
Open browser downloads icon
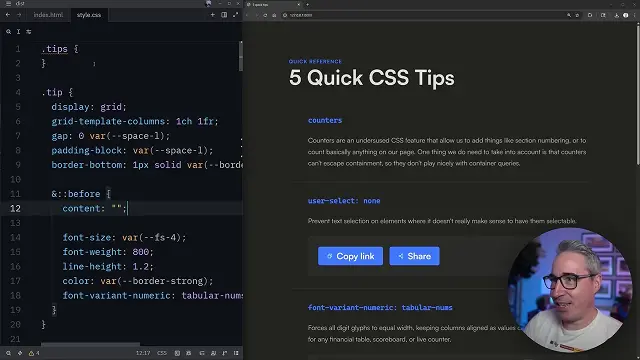(x=616, y=15)
